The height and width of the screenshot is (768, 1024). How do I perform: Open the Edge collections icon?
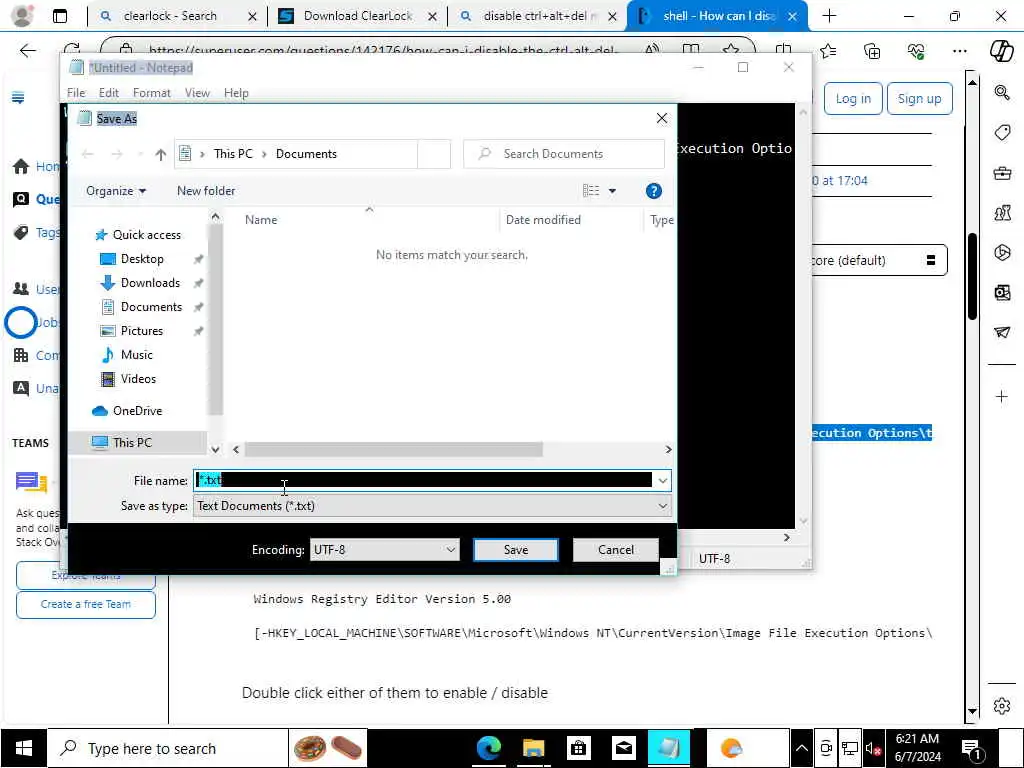coord(872,50)
